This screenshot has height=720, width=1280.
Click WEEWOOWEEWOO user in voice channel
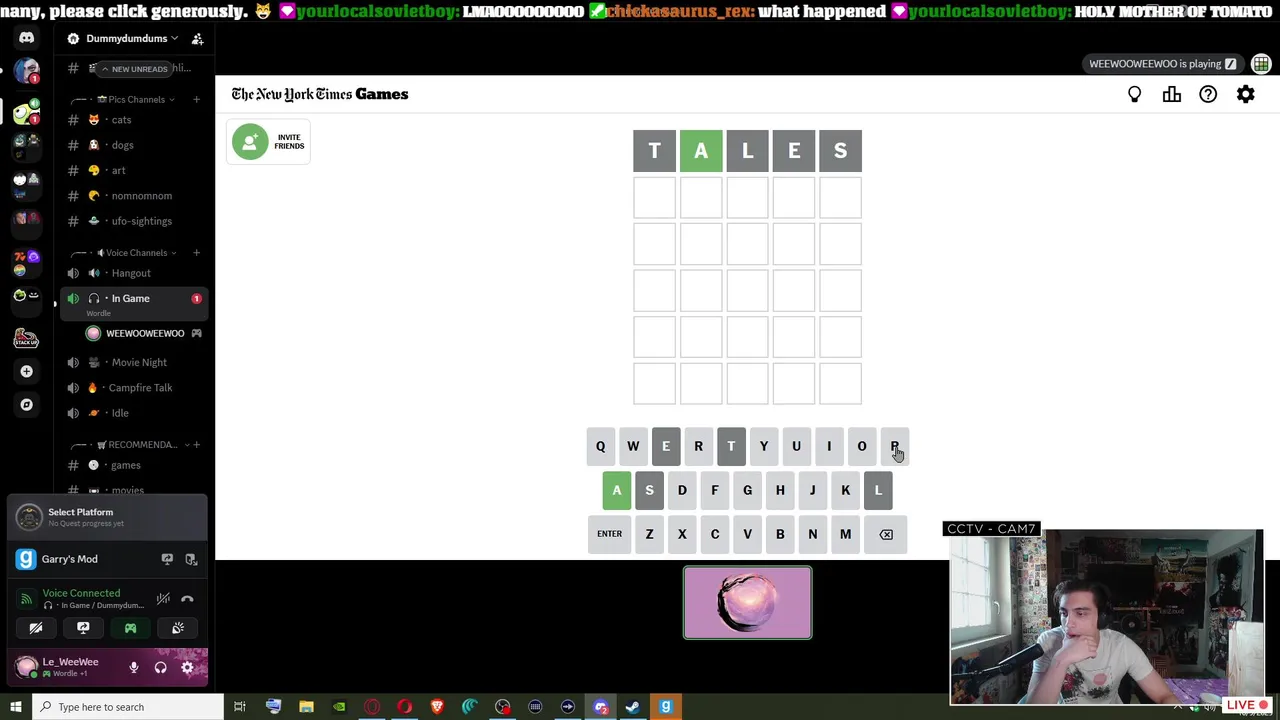point(144,333)
